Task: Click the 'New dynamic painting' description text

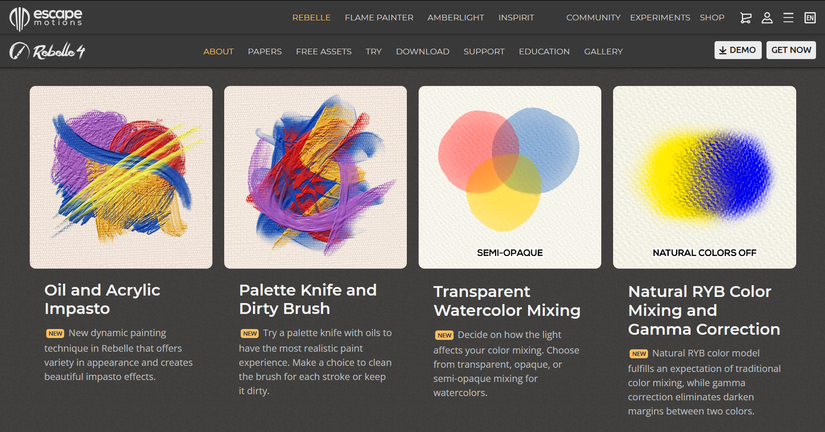Action: (x=118, y=355)
